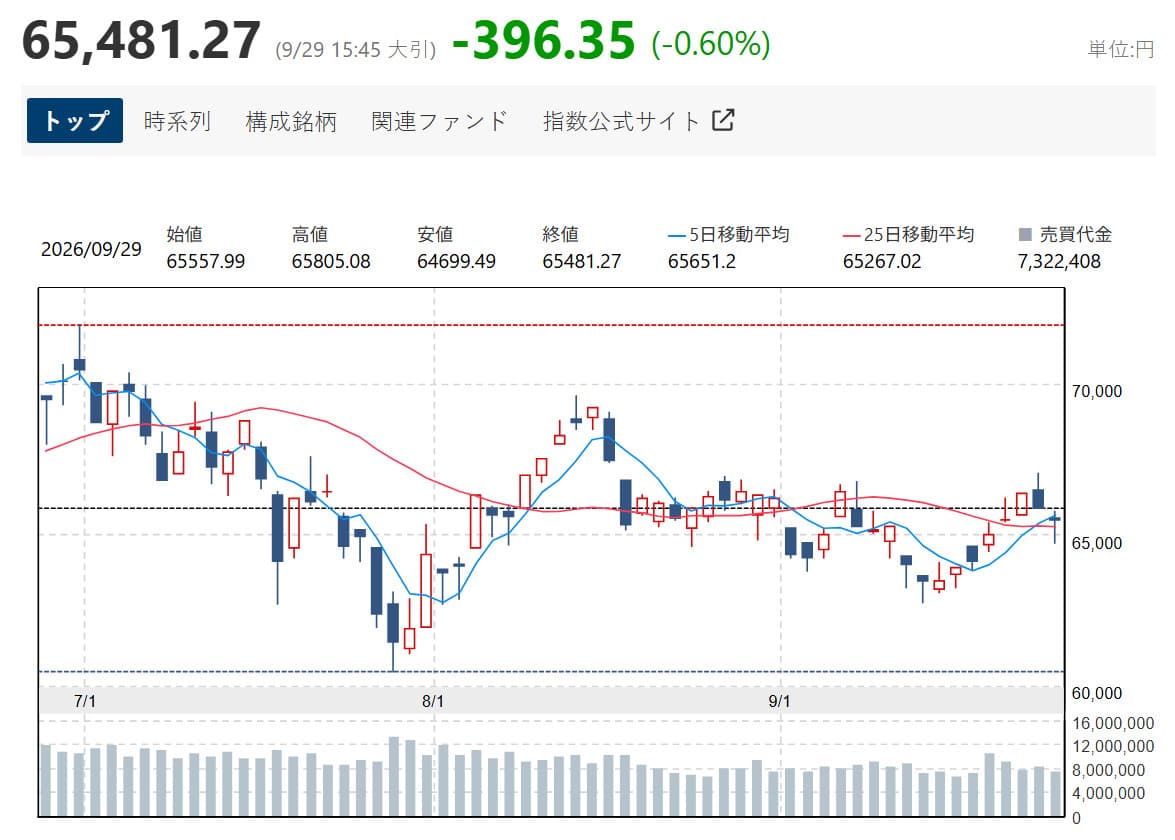Click the percentage change (-0.60%)
Image resolution: width=1175 pixels, height=840 pixels.
tap(710, 43)
